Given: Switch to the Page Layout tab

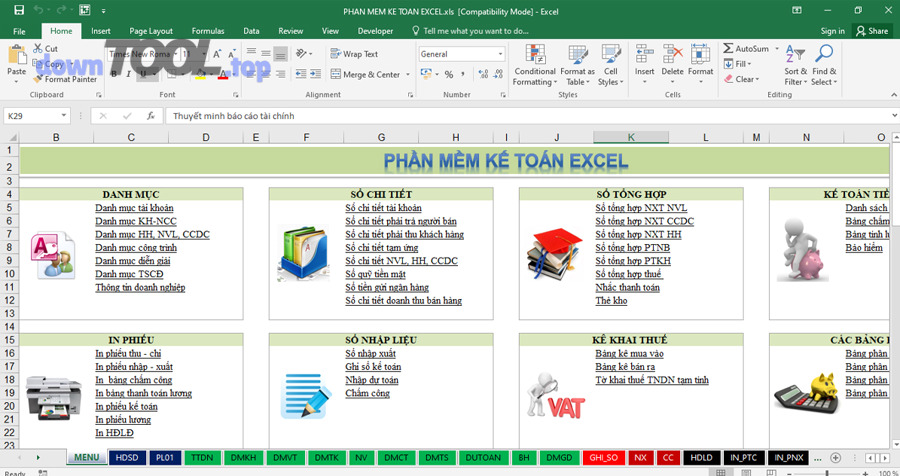Looking at the screenshot, I should pyautogui.click(x=151, y=31).
